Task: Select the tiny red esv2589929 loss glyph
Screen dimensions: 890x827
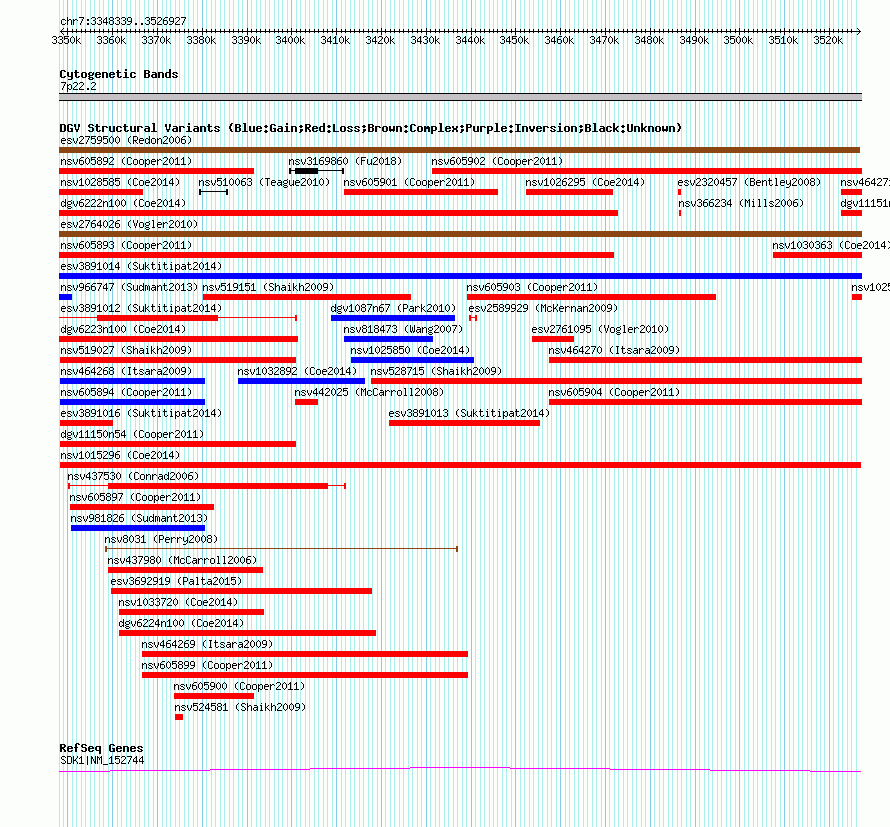Action: point(473,318)
